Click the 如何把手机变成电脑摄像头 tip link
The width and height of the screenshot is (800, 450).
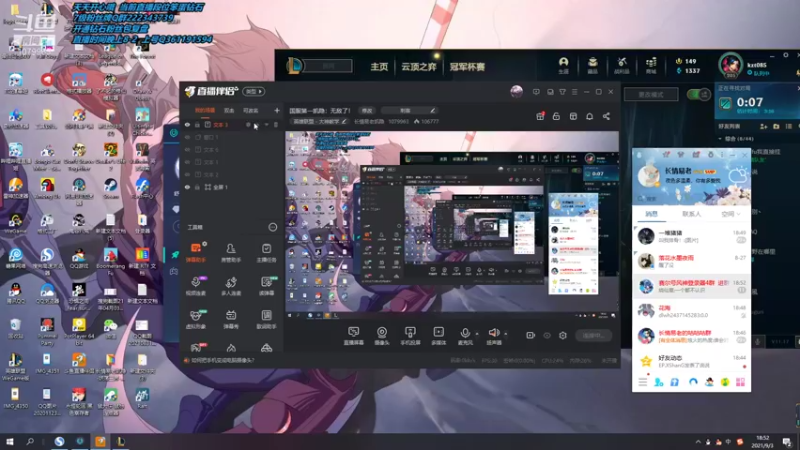[x=222, y=360]
